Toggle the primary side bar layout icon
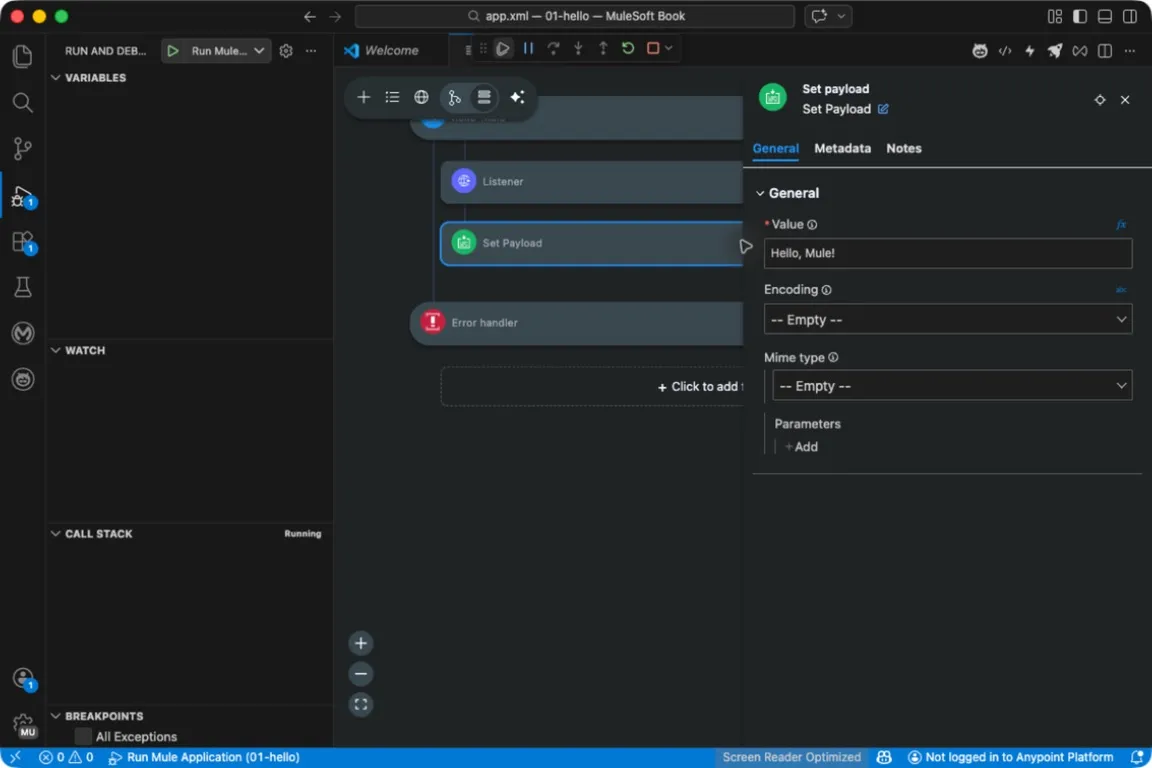 1079,16
